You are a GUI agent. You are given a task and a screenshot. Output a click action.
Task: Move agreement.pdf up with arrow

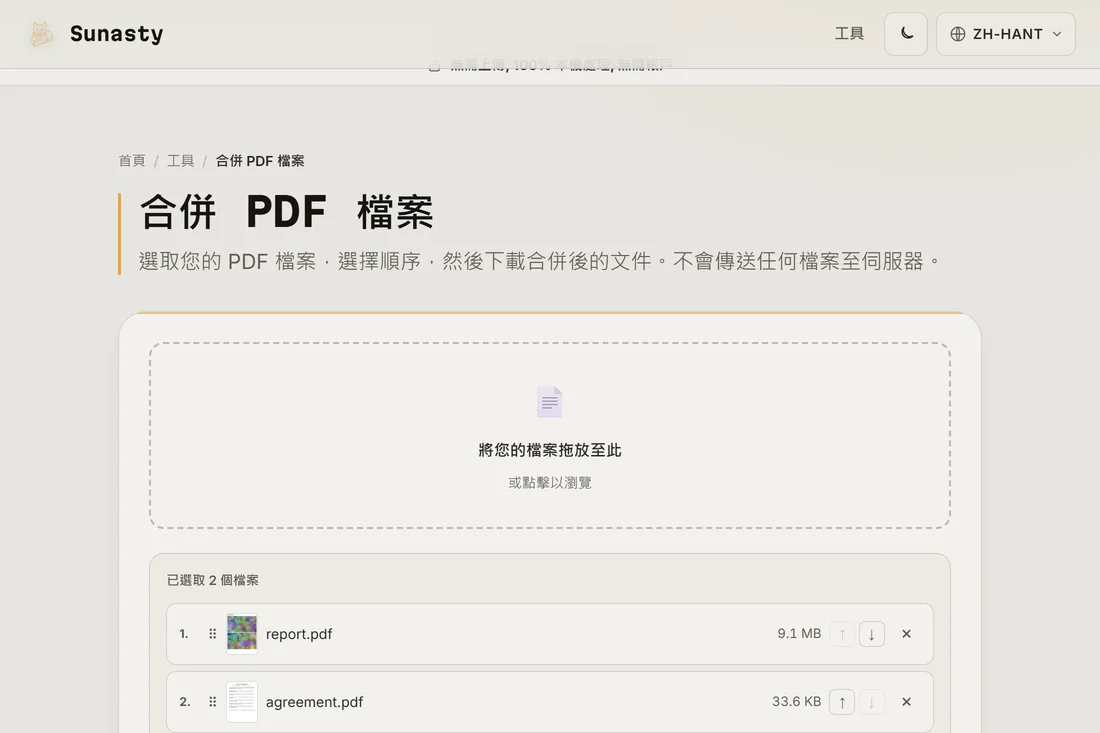tap(842, 702)
